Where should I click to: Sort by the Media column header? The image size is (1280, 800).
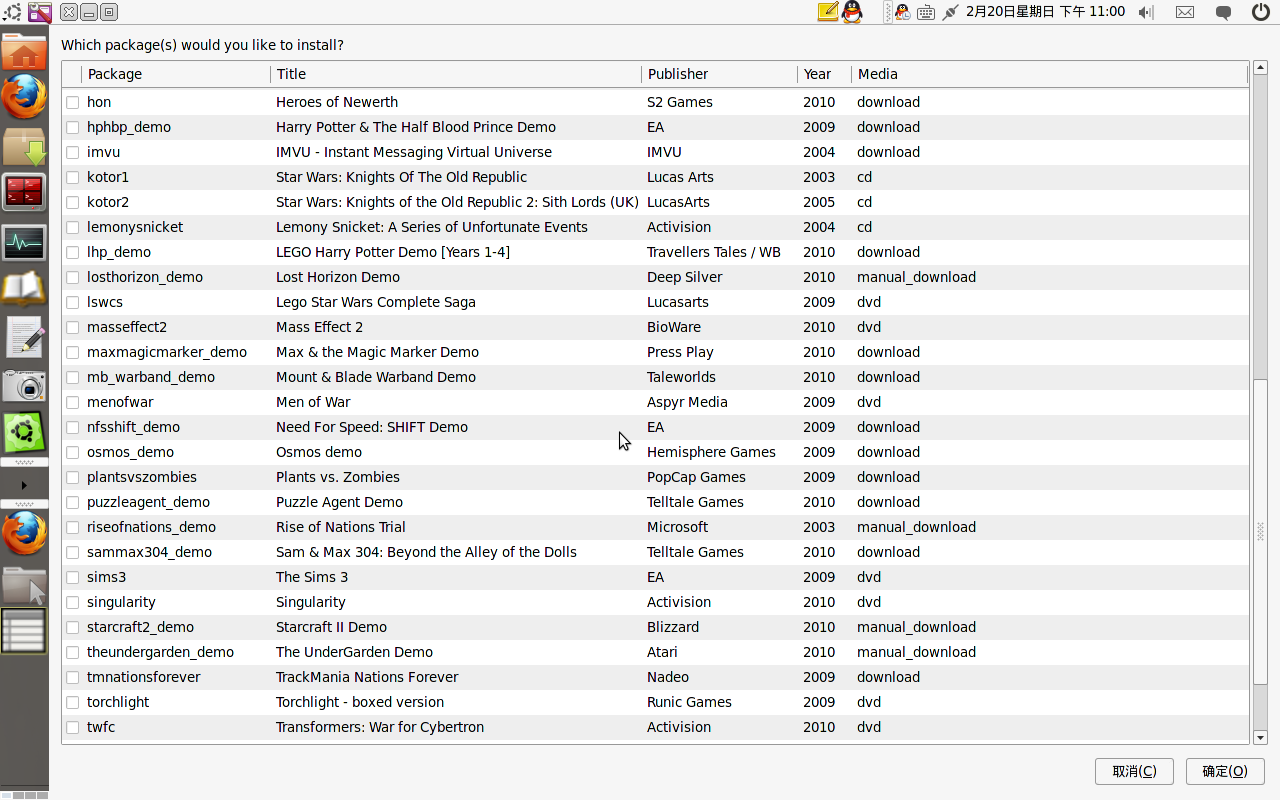tap(1050, 74)
